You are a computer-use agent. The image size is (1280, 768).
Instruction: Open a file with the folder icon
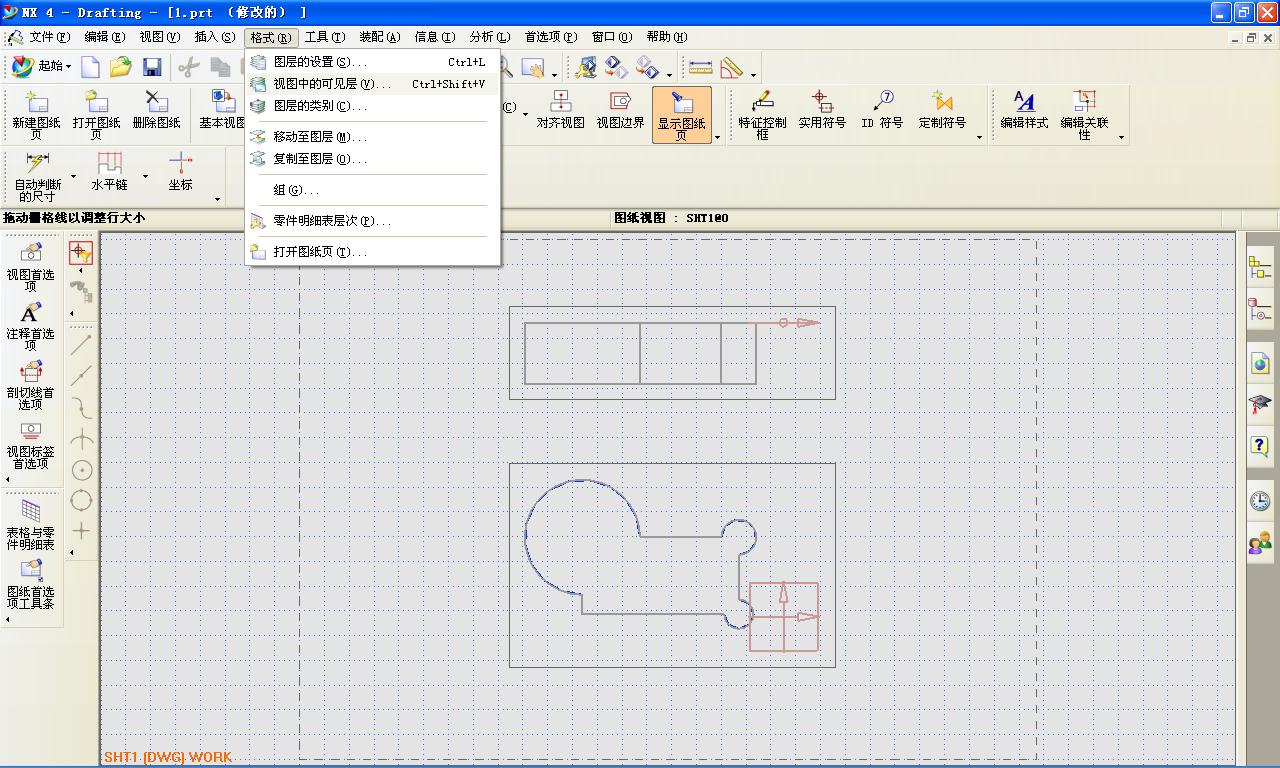click(121, 67)
